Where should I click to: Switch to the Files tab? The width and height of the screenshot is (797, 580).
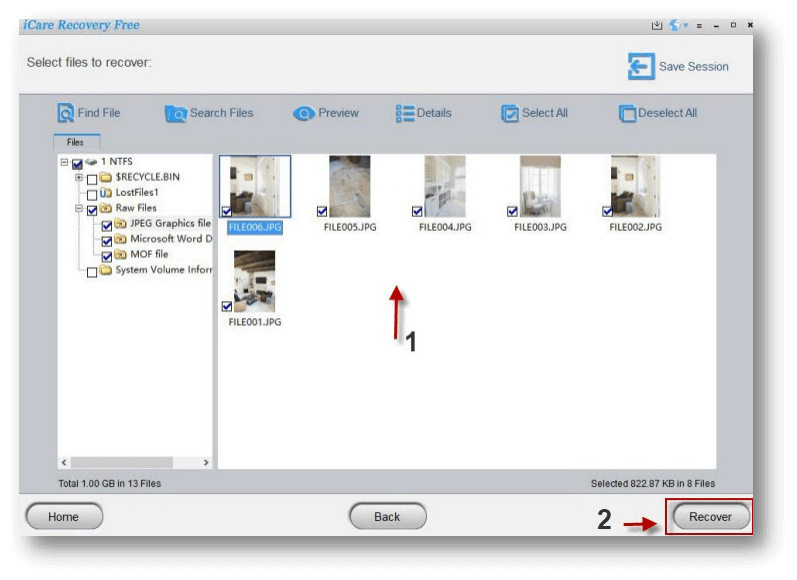(76, 142)
